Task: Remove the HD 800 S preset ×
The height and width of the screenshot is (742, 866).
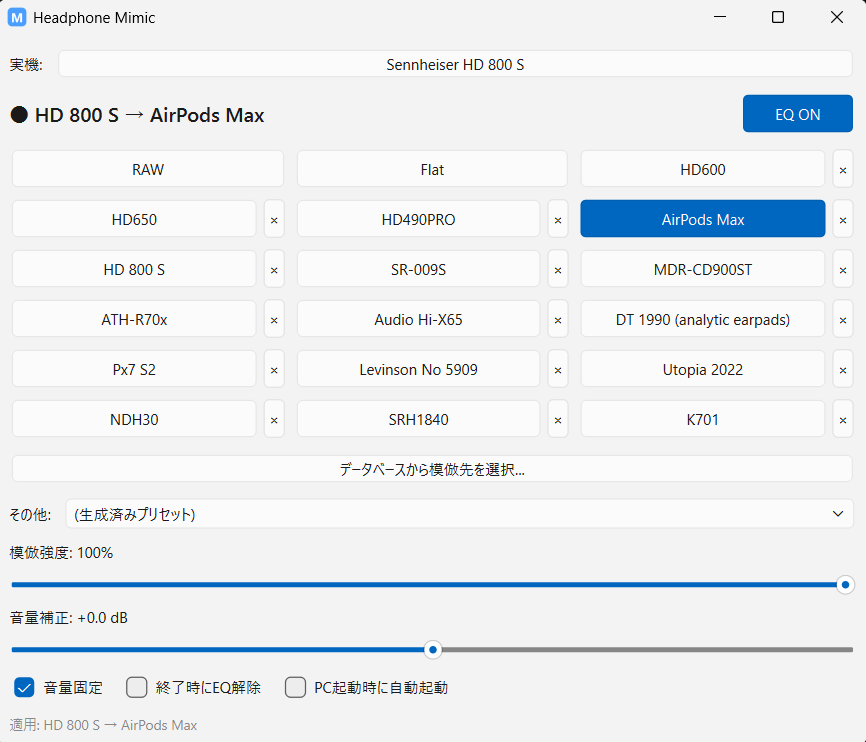Action: (x=274, y=269)
